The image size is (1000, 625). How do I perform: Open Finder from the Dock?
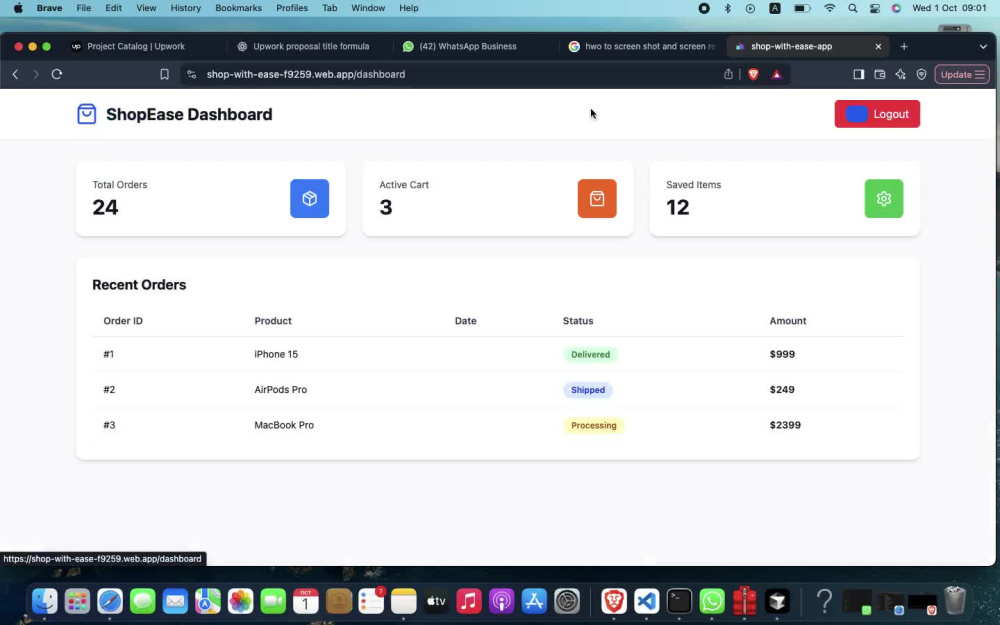(x=45, y=601)
